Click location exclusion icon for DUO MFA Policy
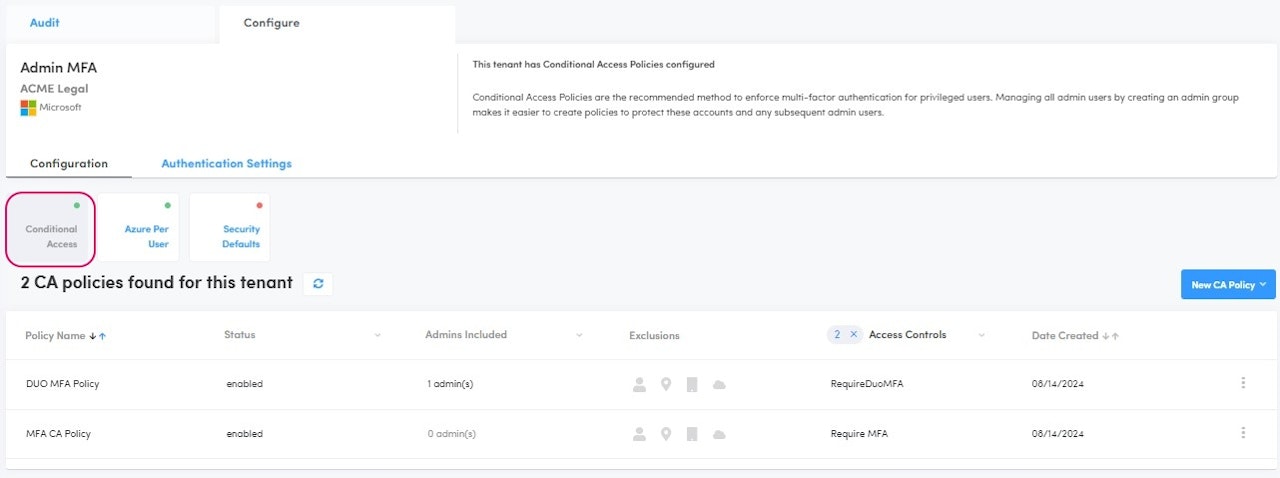The image size is (1280, 478). (665, 384)
